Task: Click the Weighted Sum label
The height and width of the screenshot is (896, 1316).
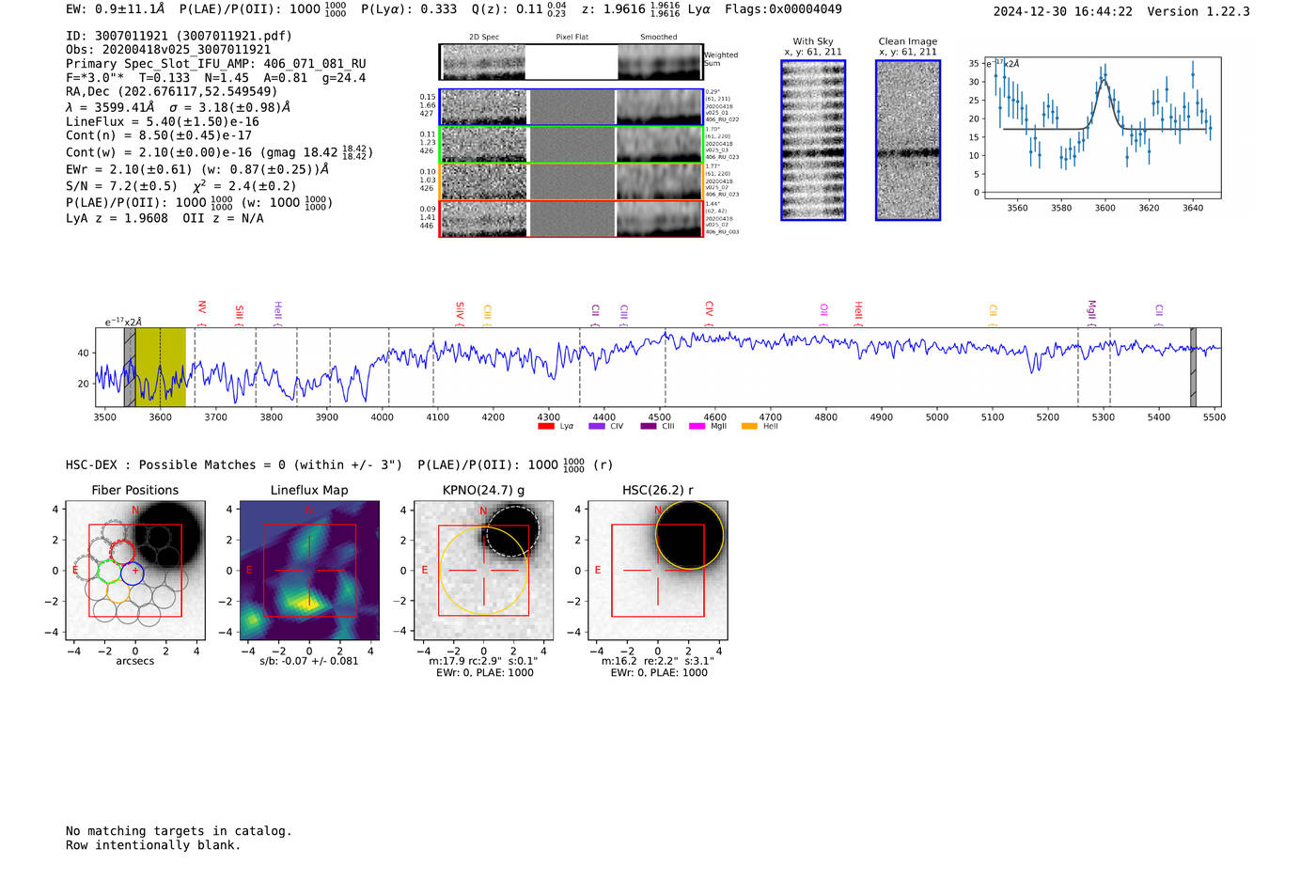Action: pyautogui.click(x=721, y=59)
